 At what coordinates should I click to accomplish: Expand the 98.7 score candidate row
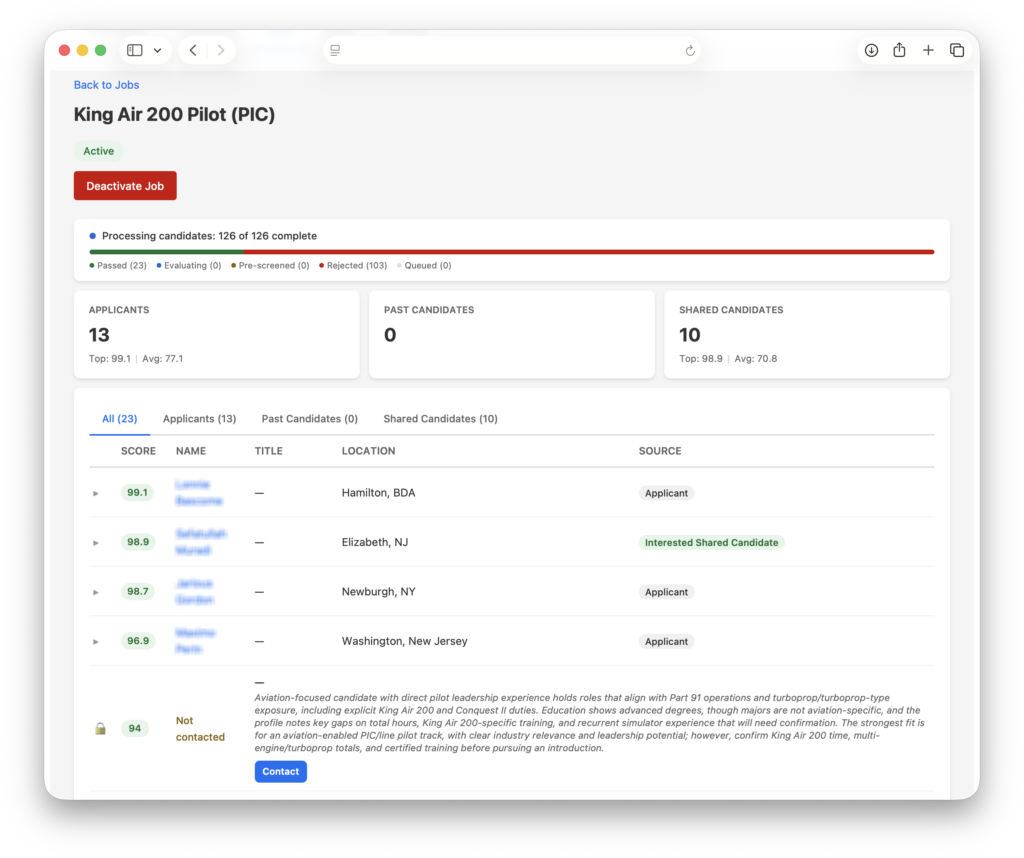pos(96,592)
